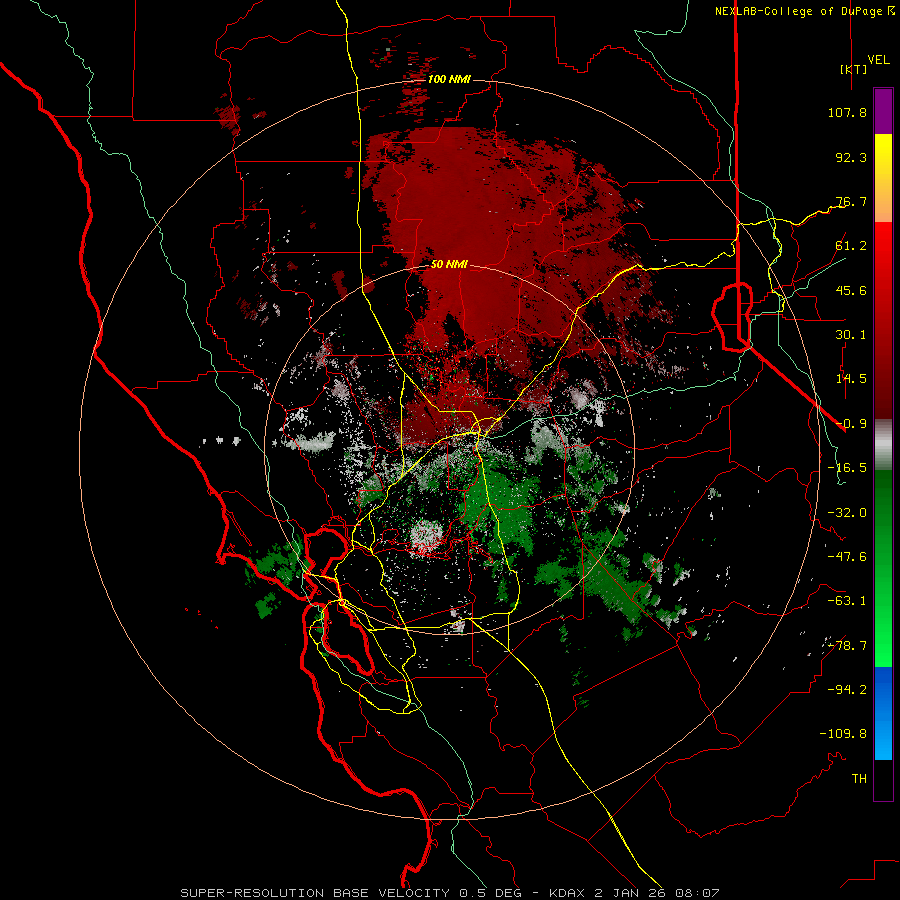Click the 100 NMI range ring label
The height and width of the screenshot is (900, 900).
tap(449, 79)
